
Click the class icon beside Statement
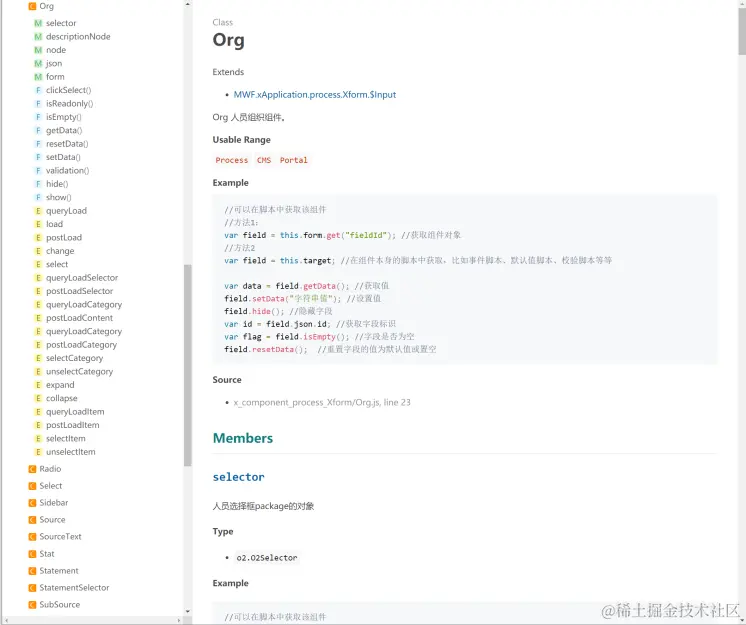coord(32,571)
